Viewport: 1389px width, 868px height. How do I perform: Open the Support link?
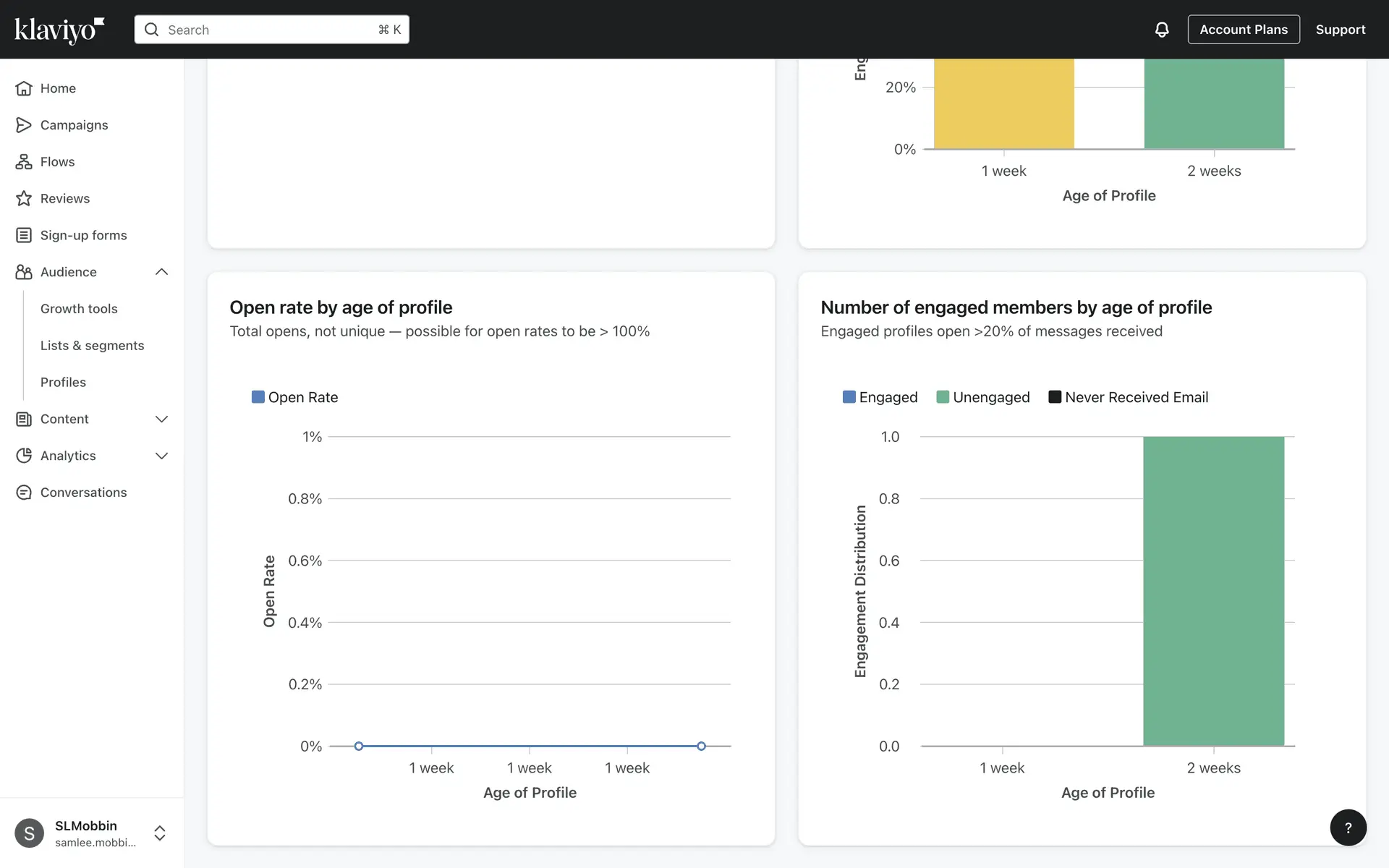pyautogui.click(x=1340, y=30)
